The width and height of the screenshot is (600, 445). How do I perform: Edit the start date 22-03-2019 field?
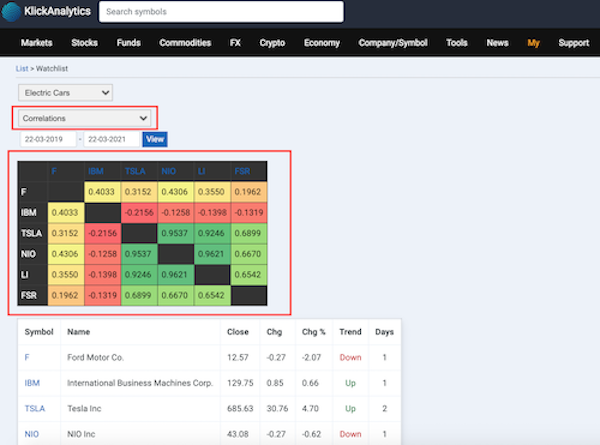coord(48,139)
